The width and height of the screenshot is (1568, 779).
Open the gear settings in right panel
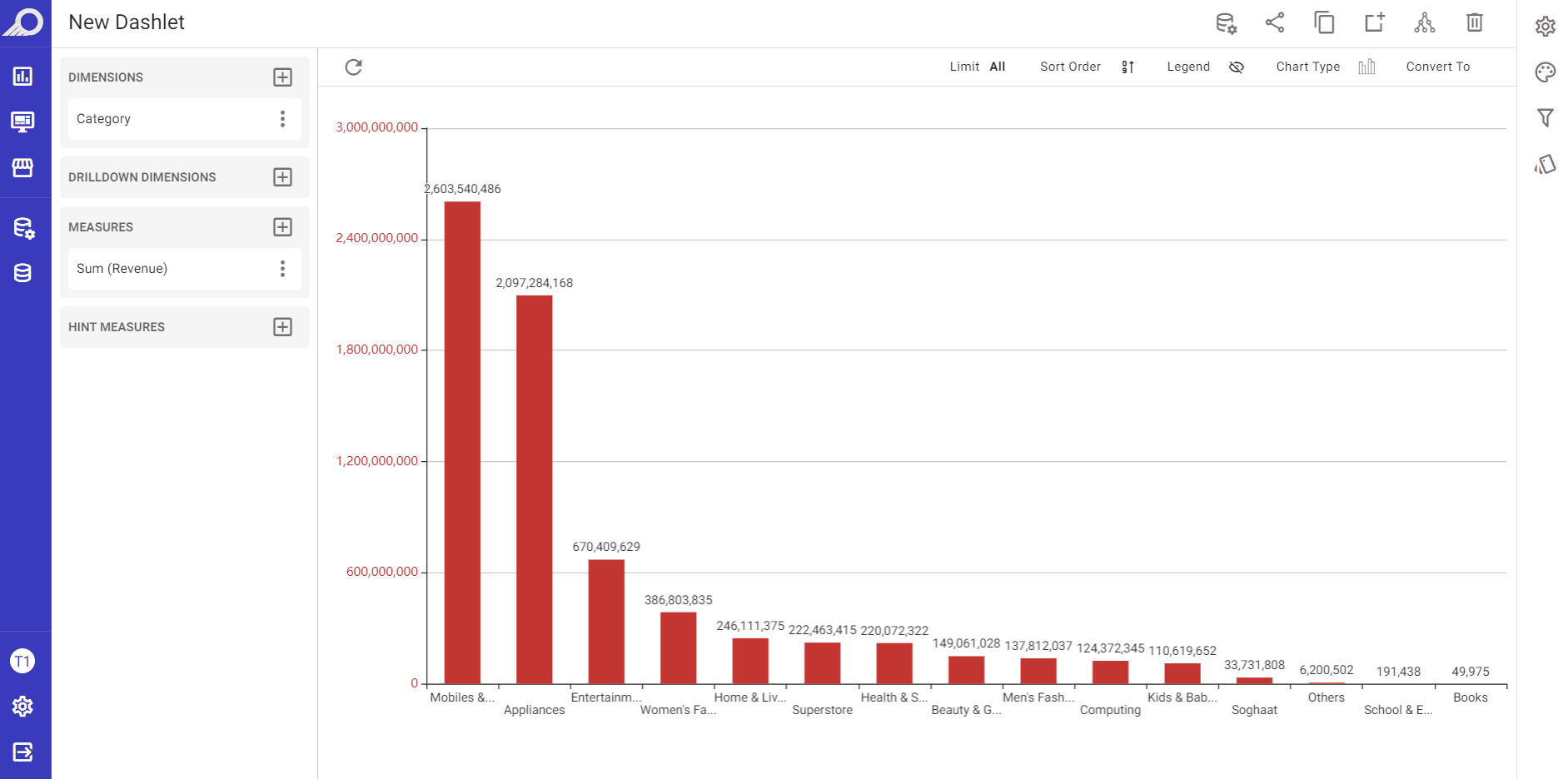(x=1546, y=26)
